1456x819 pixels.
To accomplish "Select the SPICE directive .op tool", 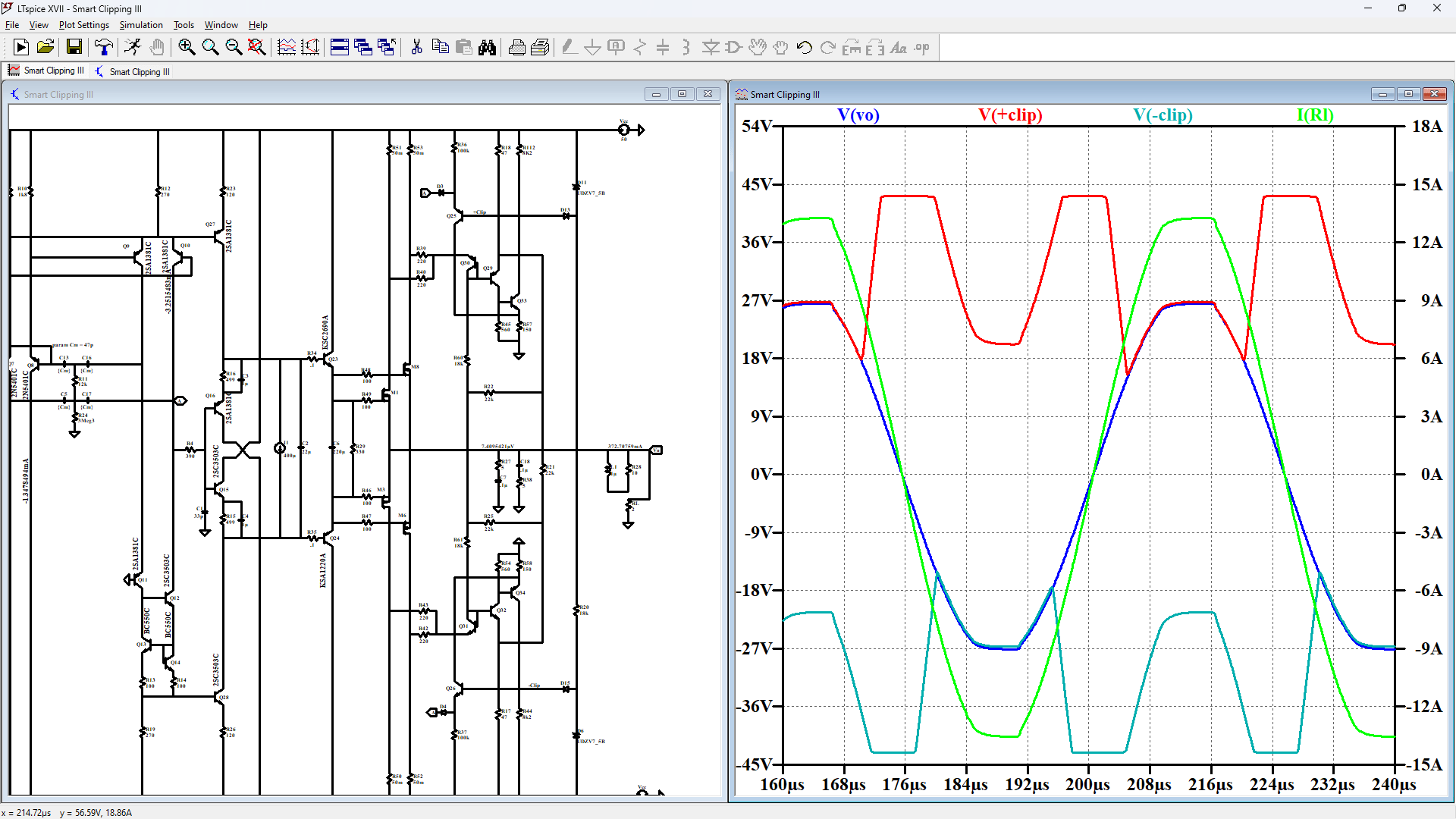I will pos(922,47).
